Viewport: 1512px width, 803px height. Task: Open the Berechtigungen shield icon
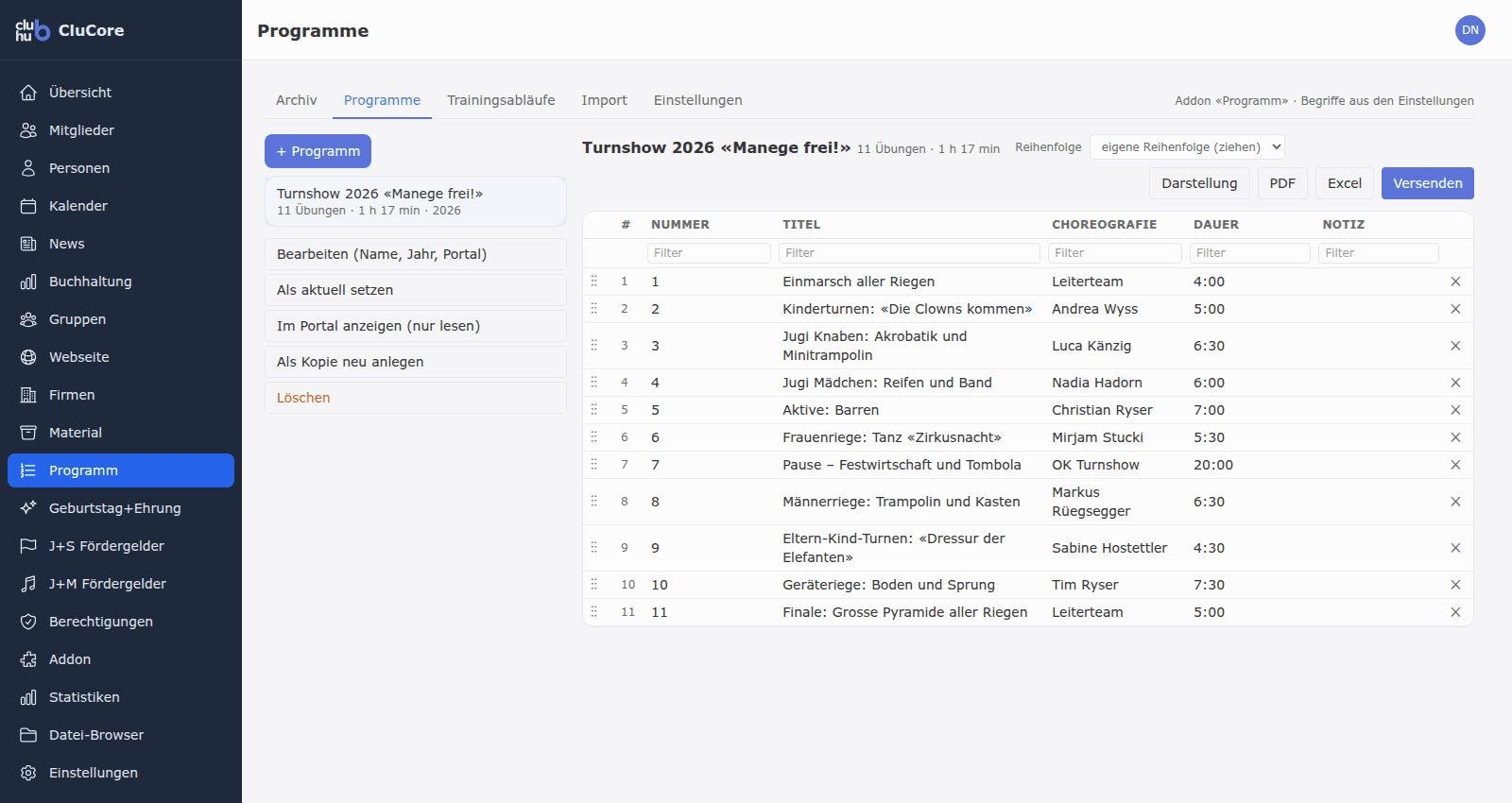pos(28,622)
